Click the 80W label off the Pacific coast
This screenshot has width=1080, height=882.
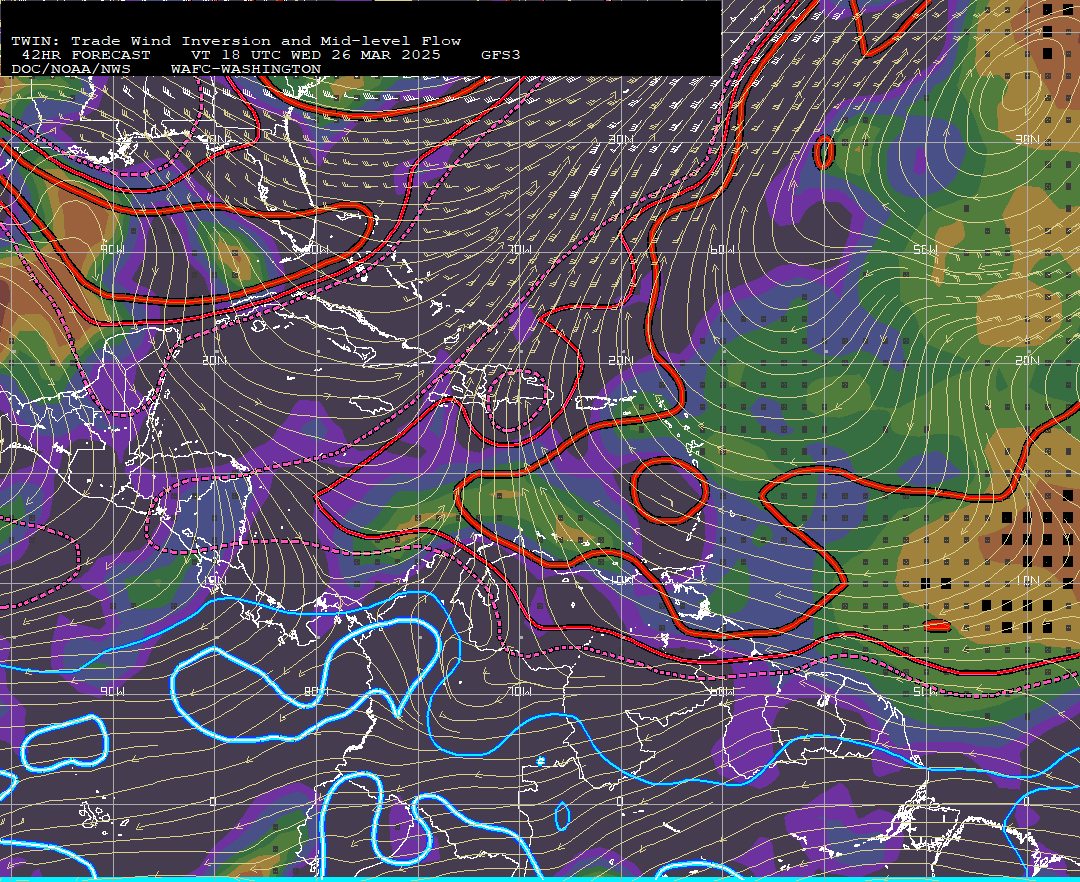(316, 691)
